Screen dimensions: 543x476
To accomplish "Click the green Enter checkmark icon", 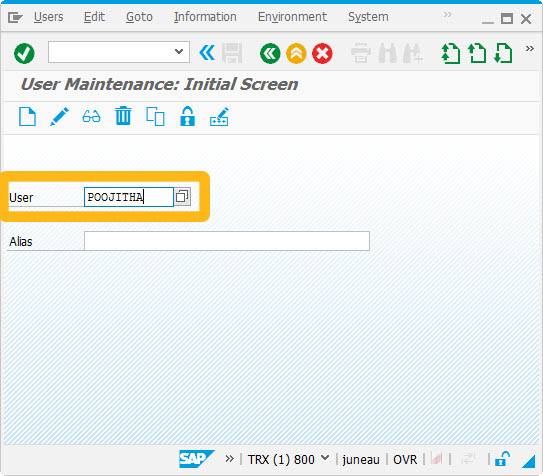I will point(24,53).
